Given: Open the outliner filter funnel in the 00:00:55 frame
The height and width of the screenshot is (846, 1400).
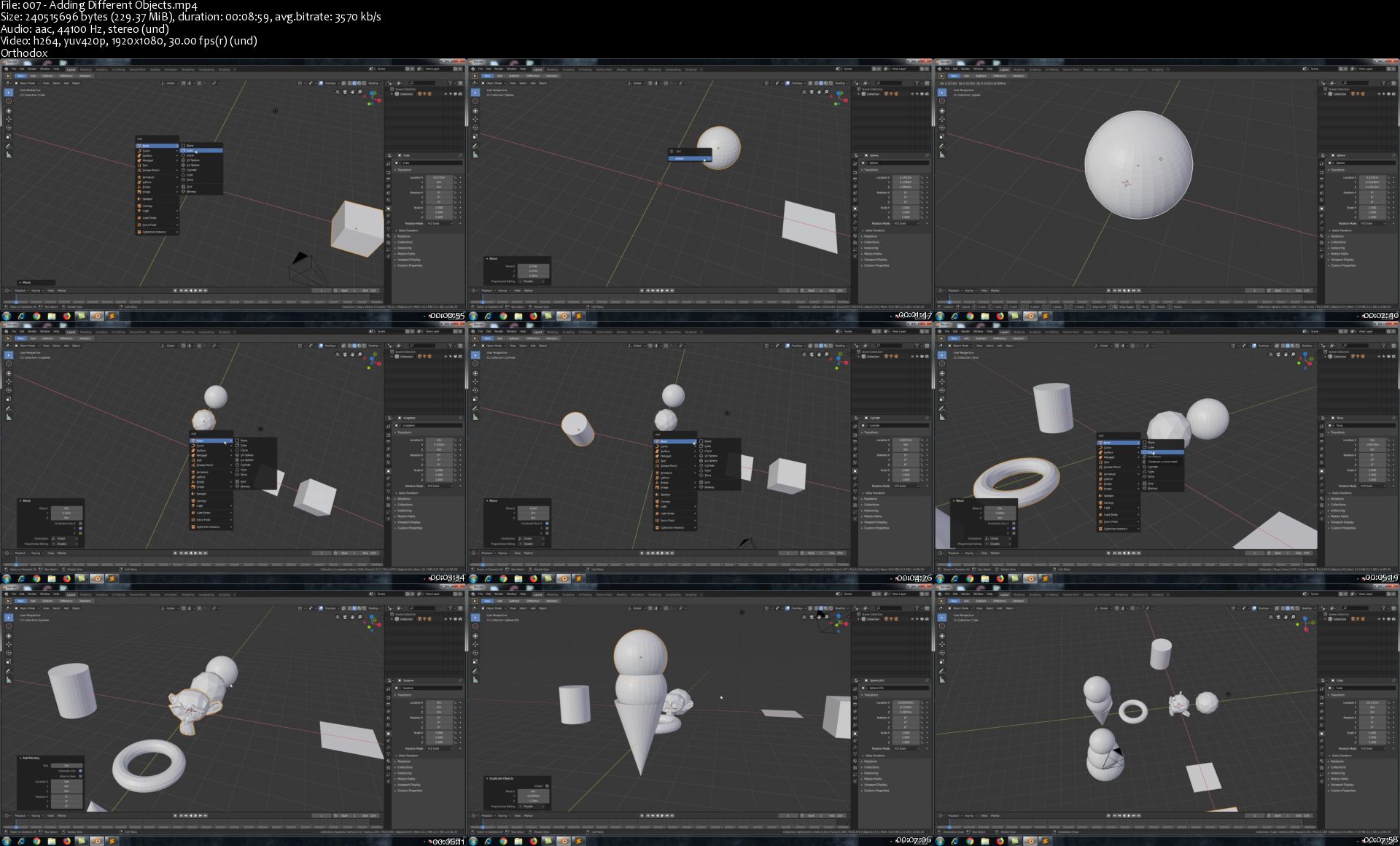Looking at the screenshot, I should coord(450,83).
